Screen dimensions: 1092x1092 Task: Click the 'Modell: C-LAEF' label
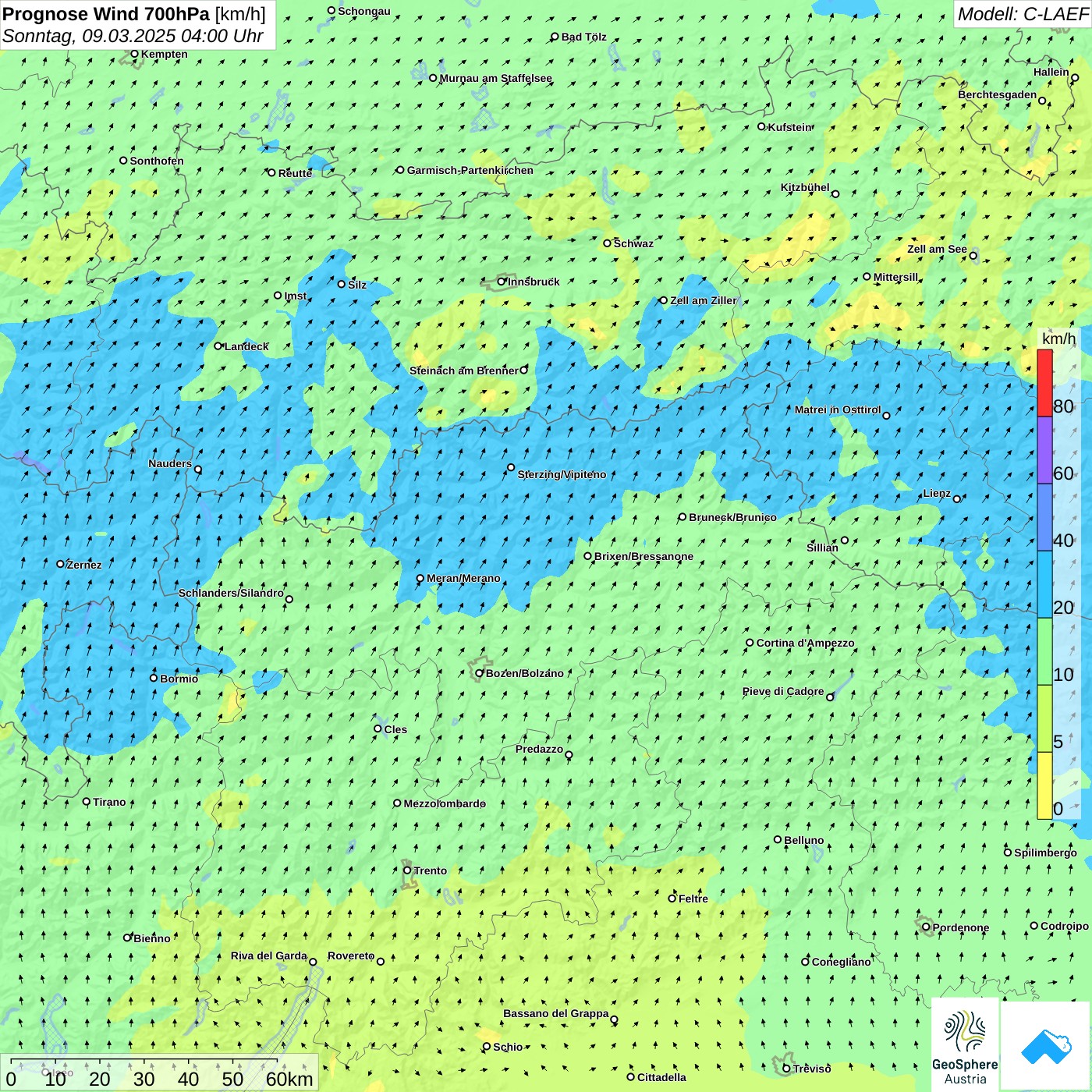point(1022,14)
